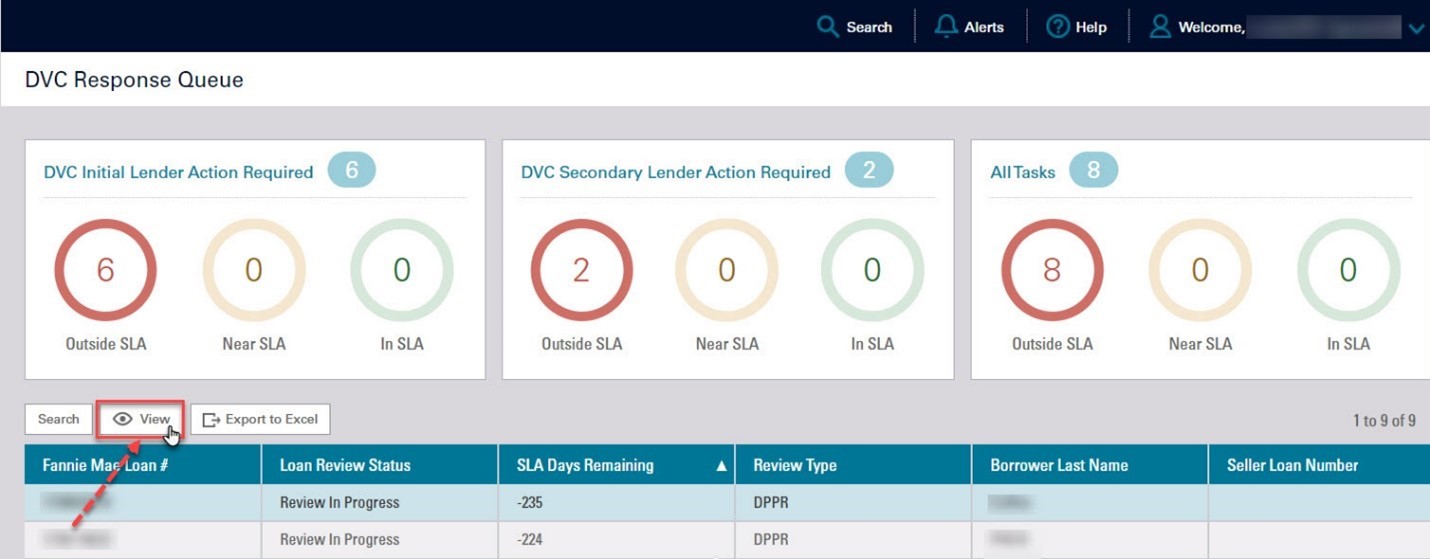This screenshot has height=559, width=1430.
Task: Click DPPR in the -224 row
Action: (x=771, y=540)
